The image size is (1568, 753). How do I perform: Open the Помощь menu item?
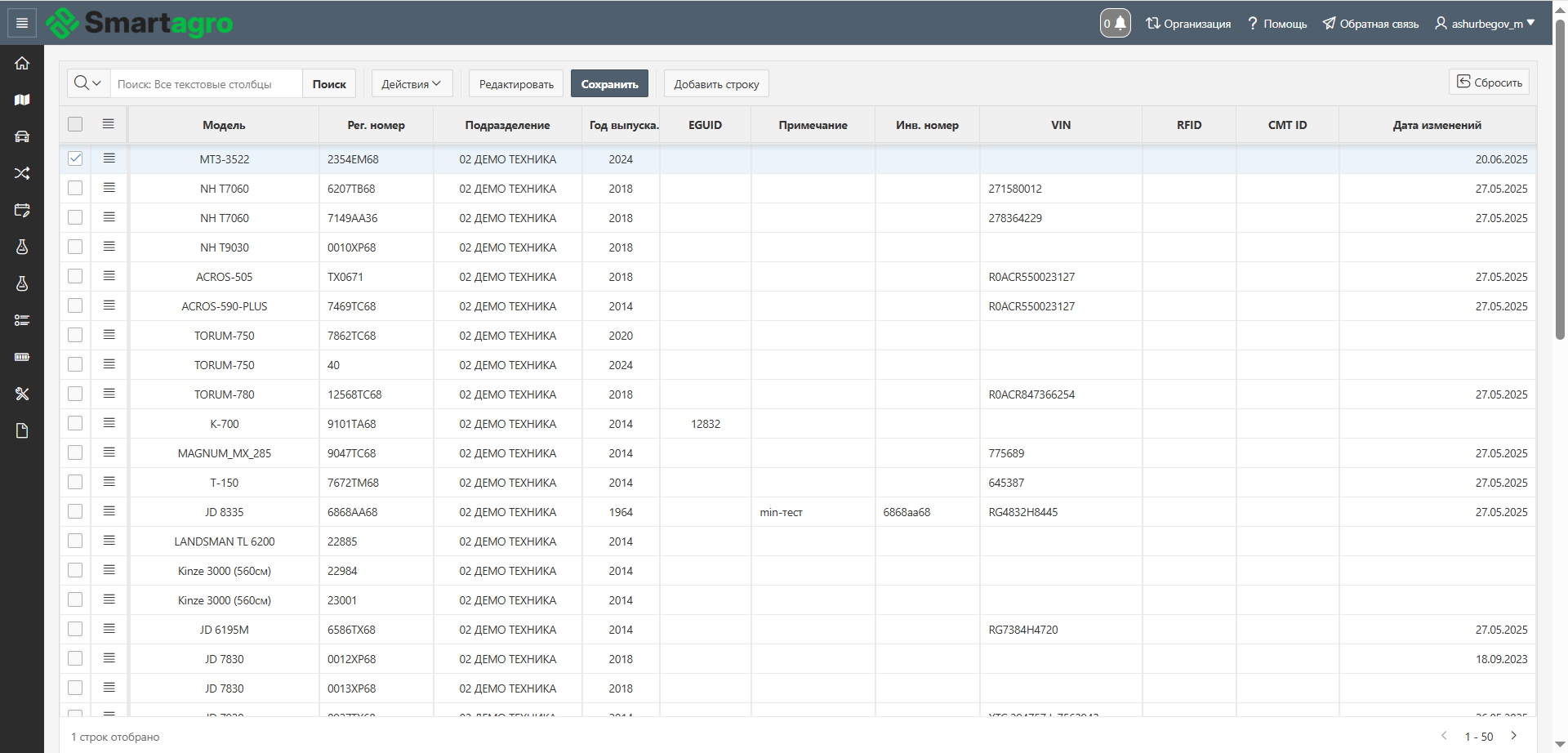[1276, 24]
